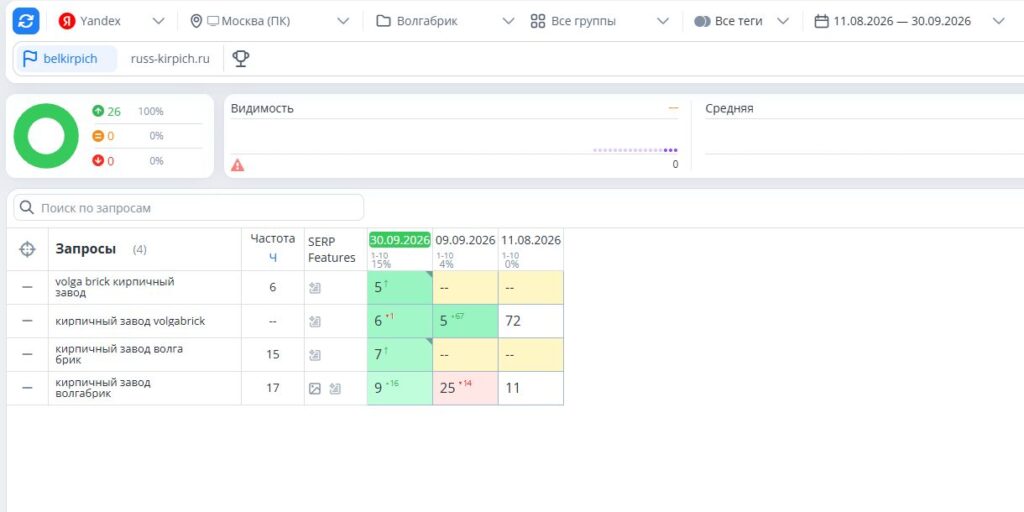
Task: Click sitelinks SERP icon in волгабрик row
Action: click(x=335, y=389)
